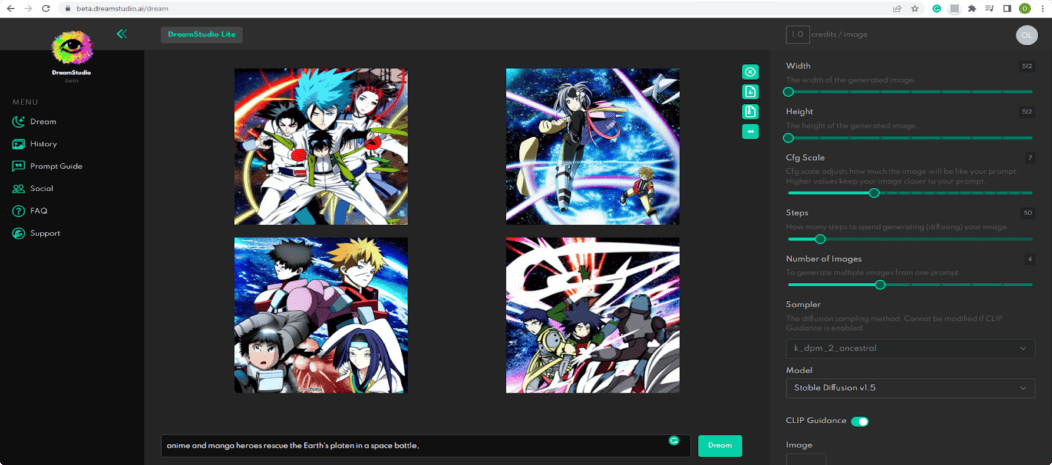
Task: Click the Steps value 50 badge
Action: tap(1027, 213)
